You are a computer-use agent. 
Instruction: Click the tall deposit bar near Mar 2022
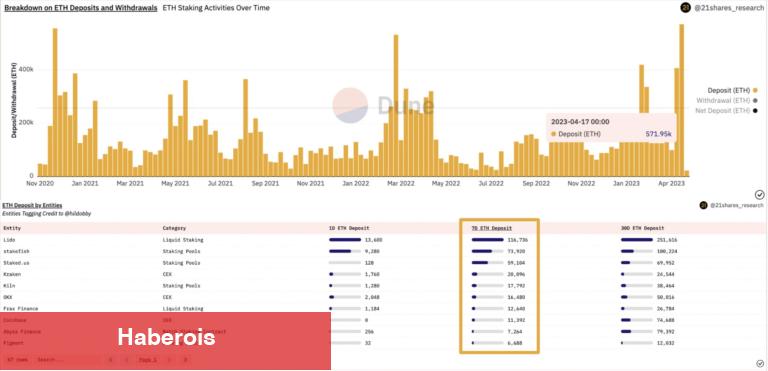click(396, 105)
